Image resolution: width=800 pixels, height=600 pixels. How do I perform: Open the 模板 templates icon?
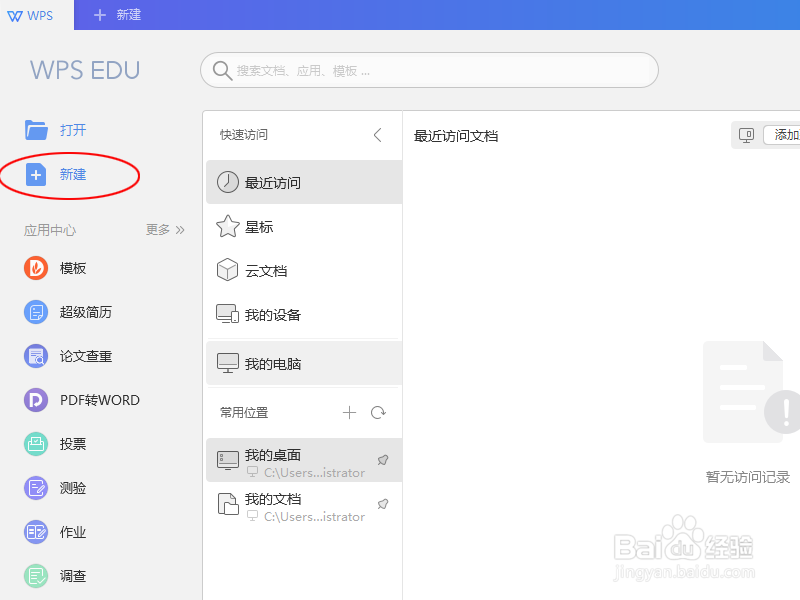tap(36, 268)
